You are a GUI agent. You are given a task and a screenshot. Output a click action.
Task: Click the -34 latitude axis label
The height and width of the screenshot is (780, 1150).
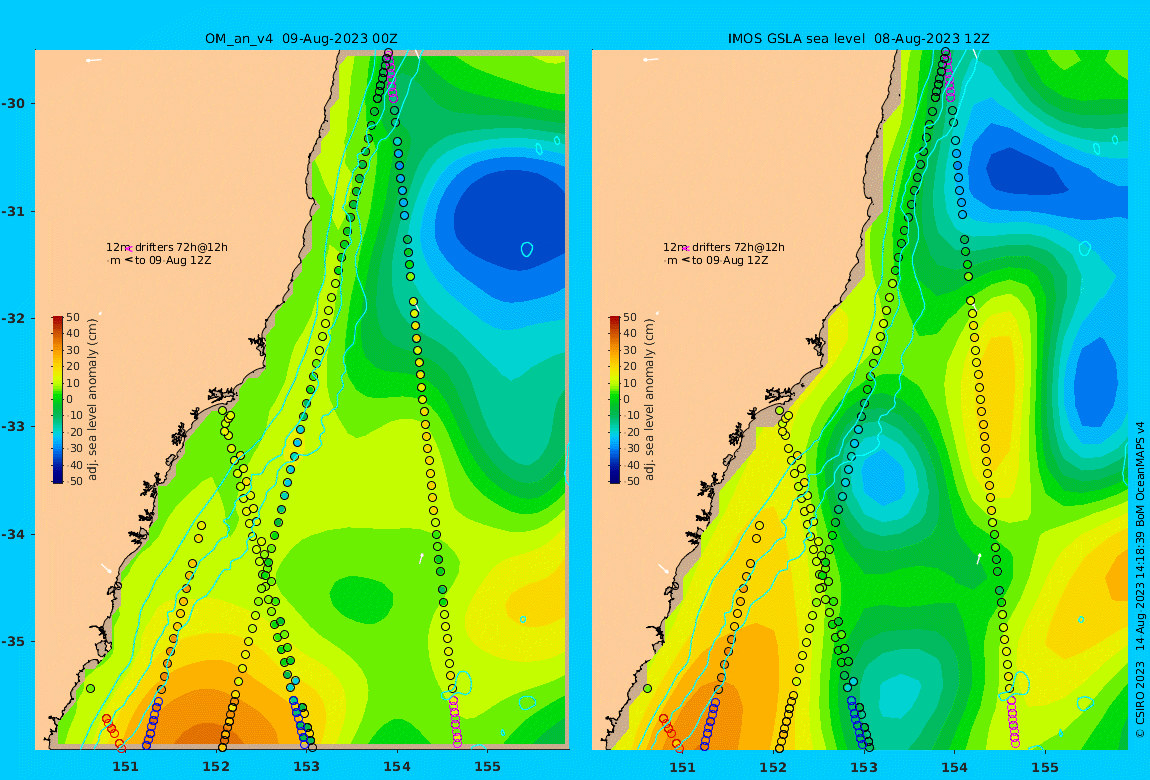tap(15, 534)
